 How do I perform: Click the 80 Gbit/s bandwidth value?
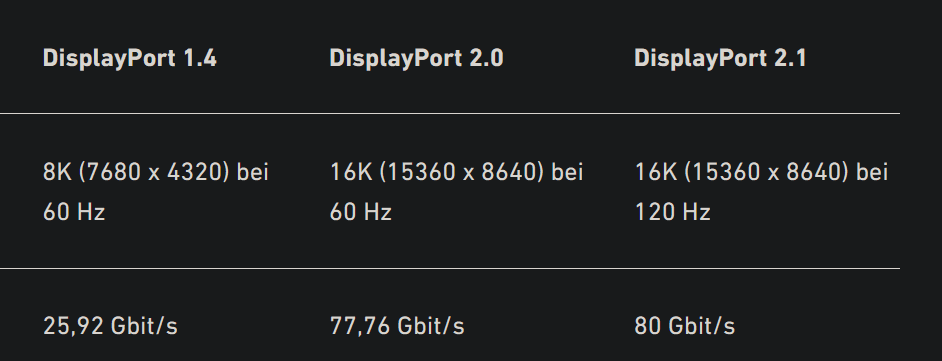tap(684, 326)
